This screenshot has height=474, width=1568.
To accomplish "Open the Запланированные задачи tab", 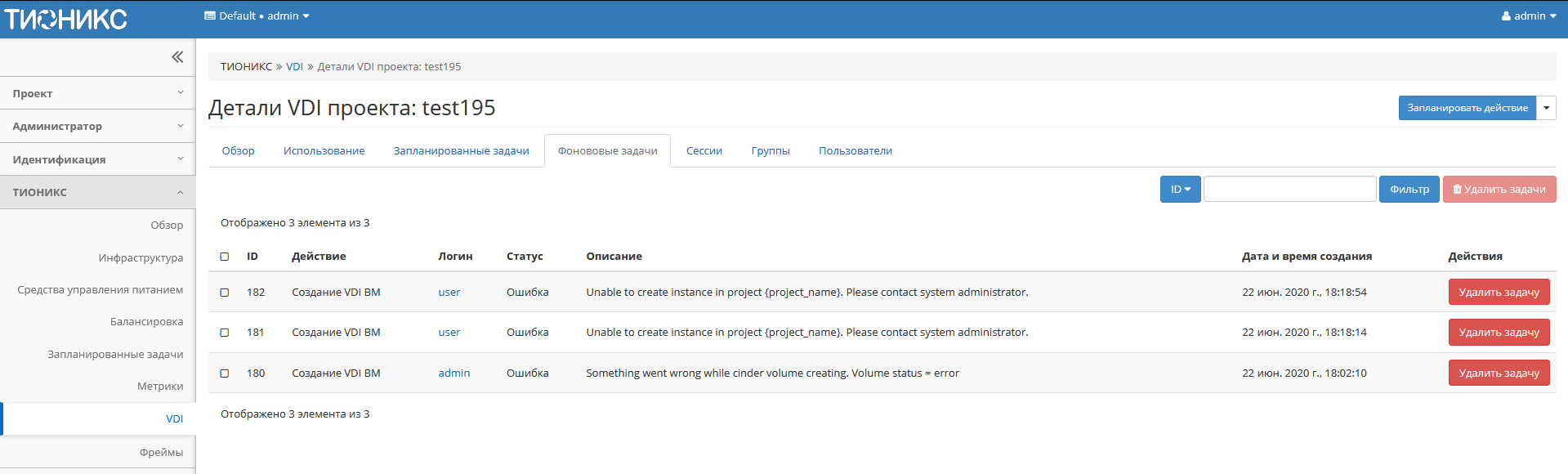I will 461,151.
